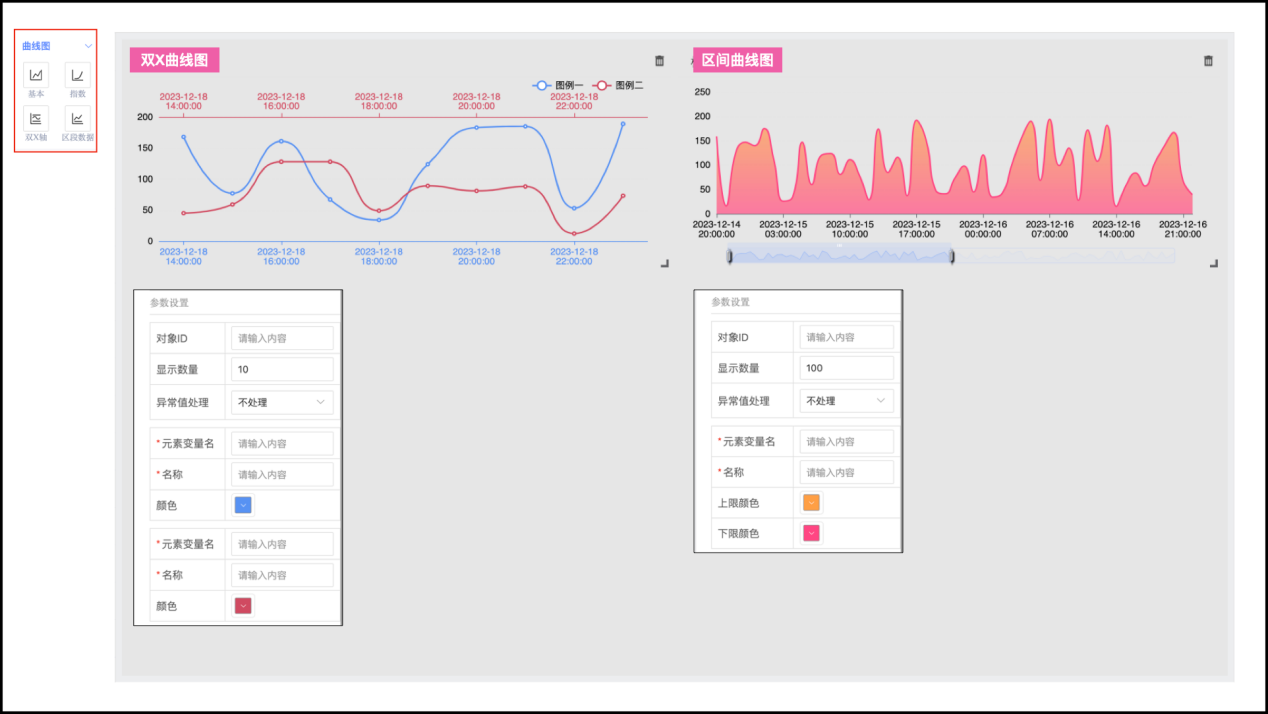Open the orange 上限颜色 color picker
This screenshot has width=1268, height=714.
811,503
